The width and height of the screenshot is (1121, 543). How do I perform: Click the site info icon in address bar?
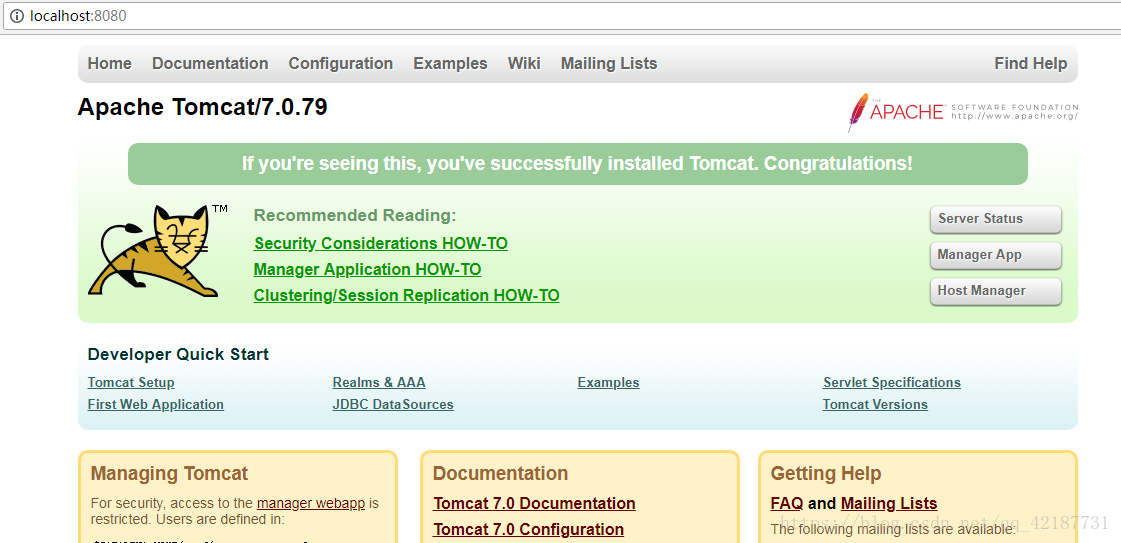pos(16,15)
